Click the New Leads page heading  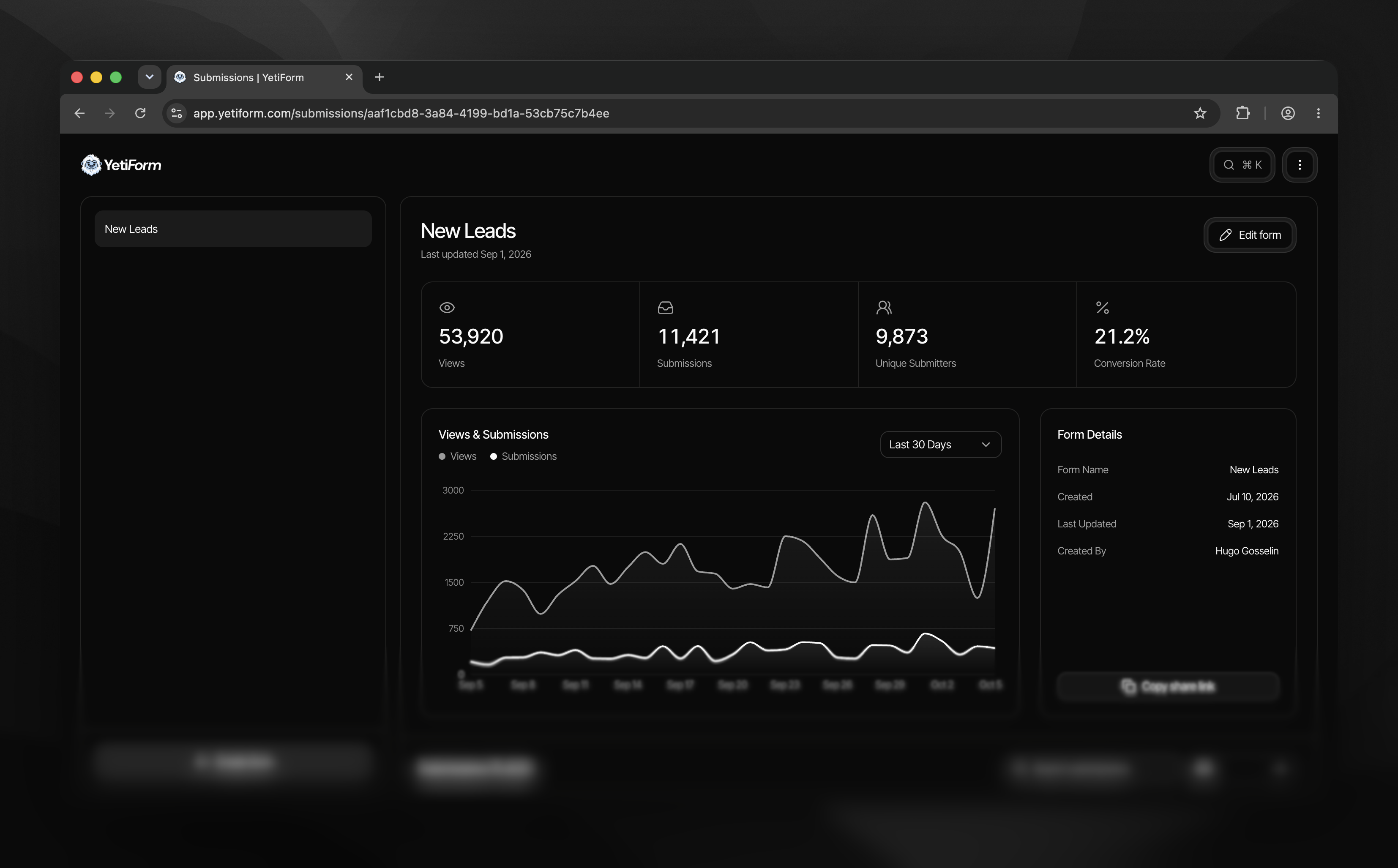(x=468, y=231)
